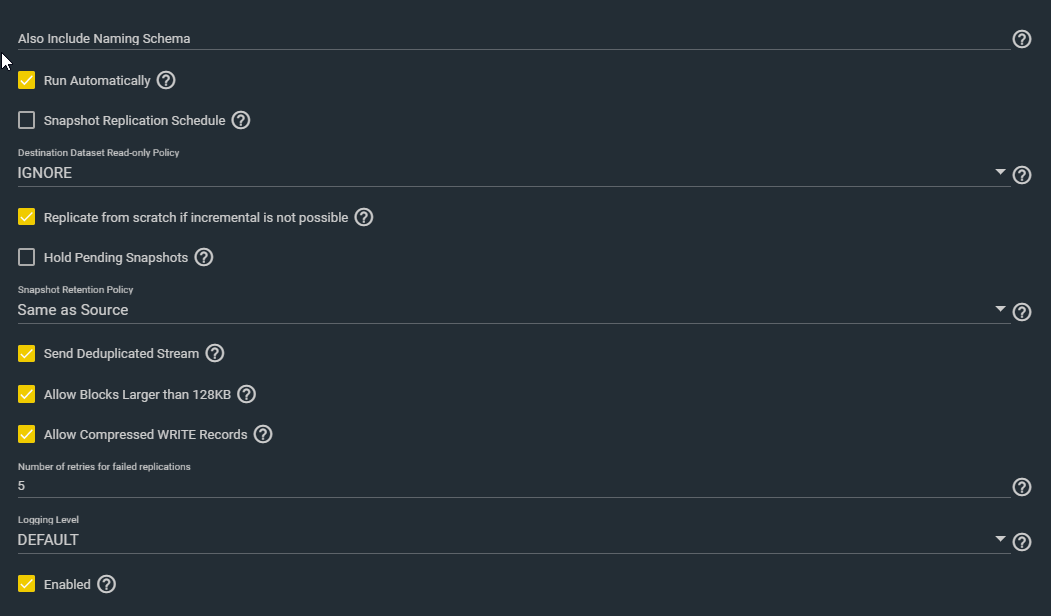Uncheck the Enabled checkbox

click(26, 584)
